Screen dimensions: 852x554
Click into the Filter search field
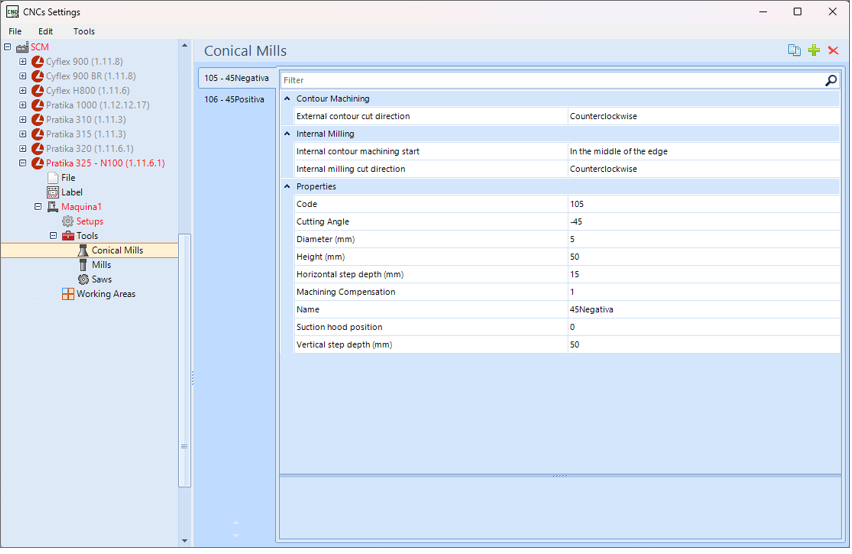pyautogui.click(x=552, y=80)
